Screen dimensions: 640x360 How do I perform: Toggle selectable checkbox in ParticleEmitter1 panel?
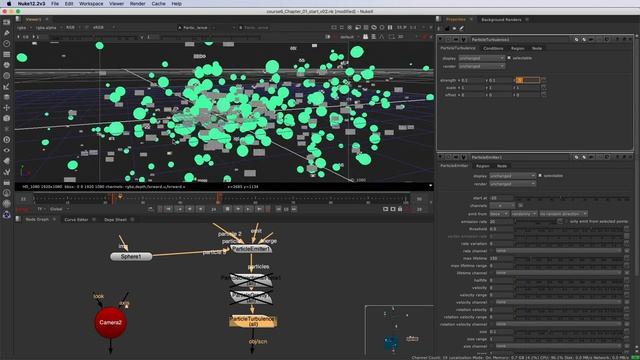[x=540, y=176]
